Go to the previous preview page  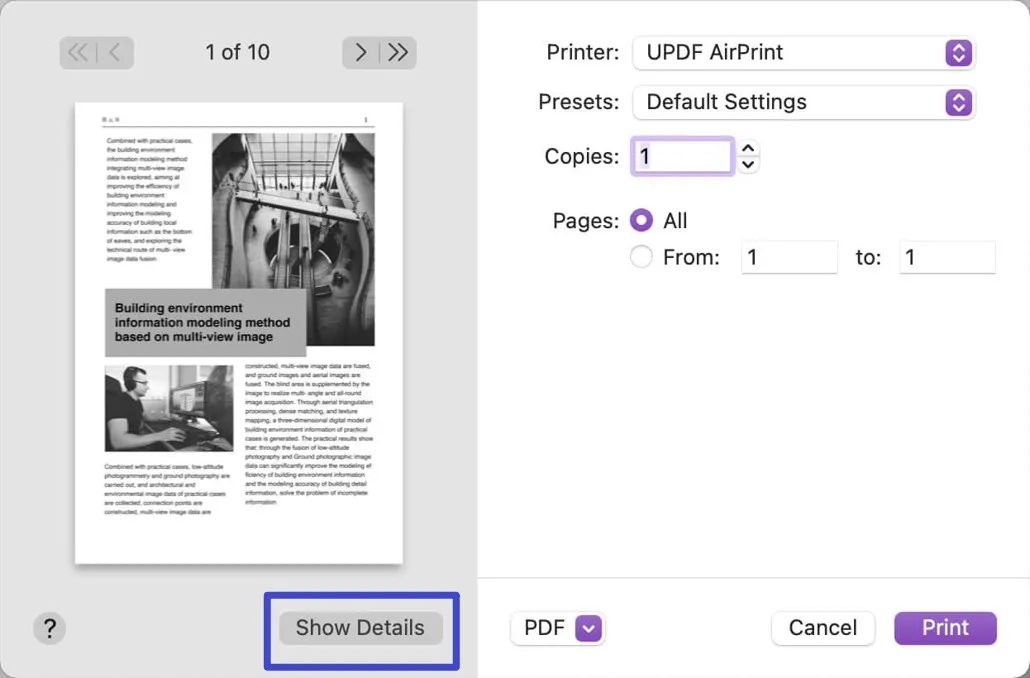[115, 53]
